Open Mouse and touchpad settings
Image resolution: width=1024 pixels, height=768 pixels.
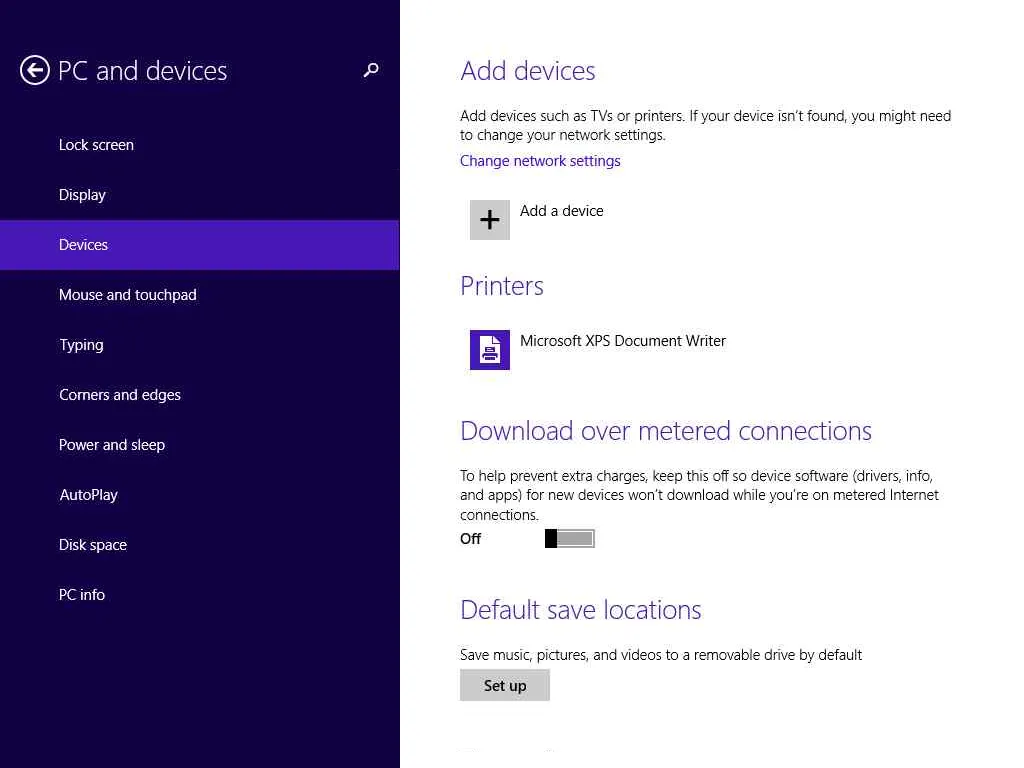click(x=128, y=295)
